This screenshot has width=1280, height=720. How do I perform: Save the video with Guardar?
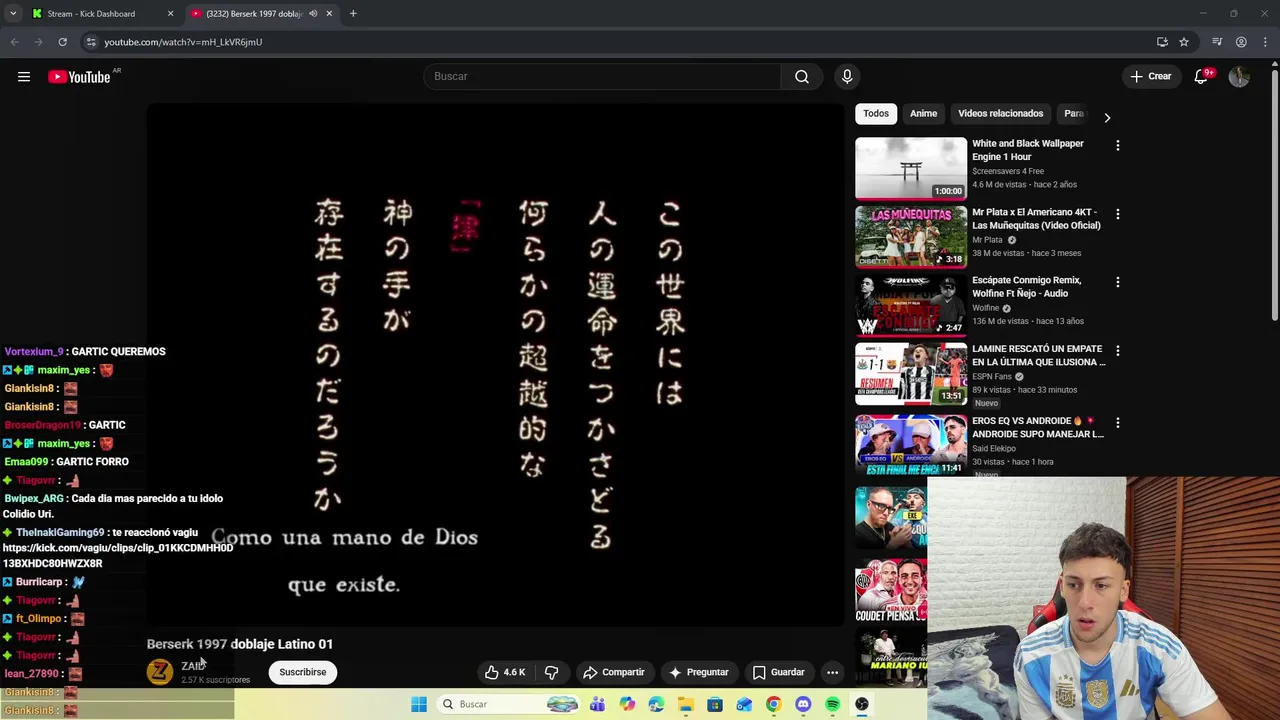pyautogui.click(x=778, y=672)
